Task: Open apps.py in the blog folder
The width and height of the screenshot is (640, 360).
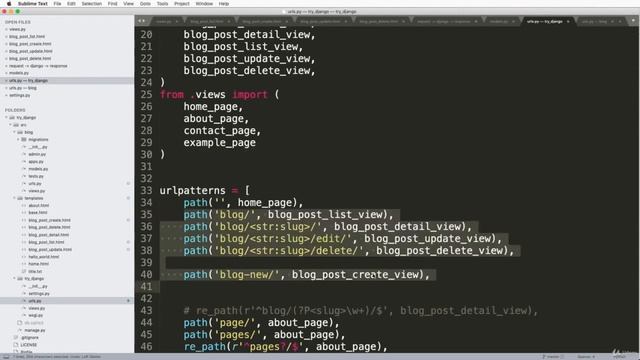Action: [36, 162]
